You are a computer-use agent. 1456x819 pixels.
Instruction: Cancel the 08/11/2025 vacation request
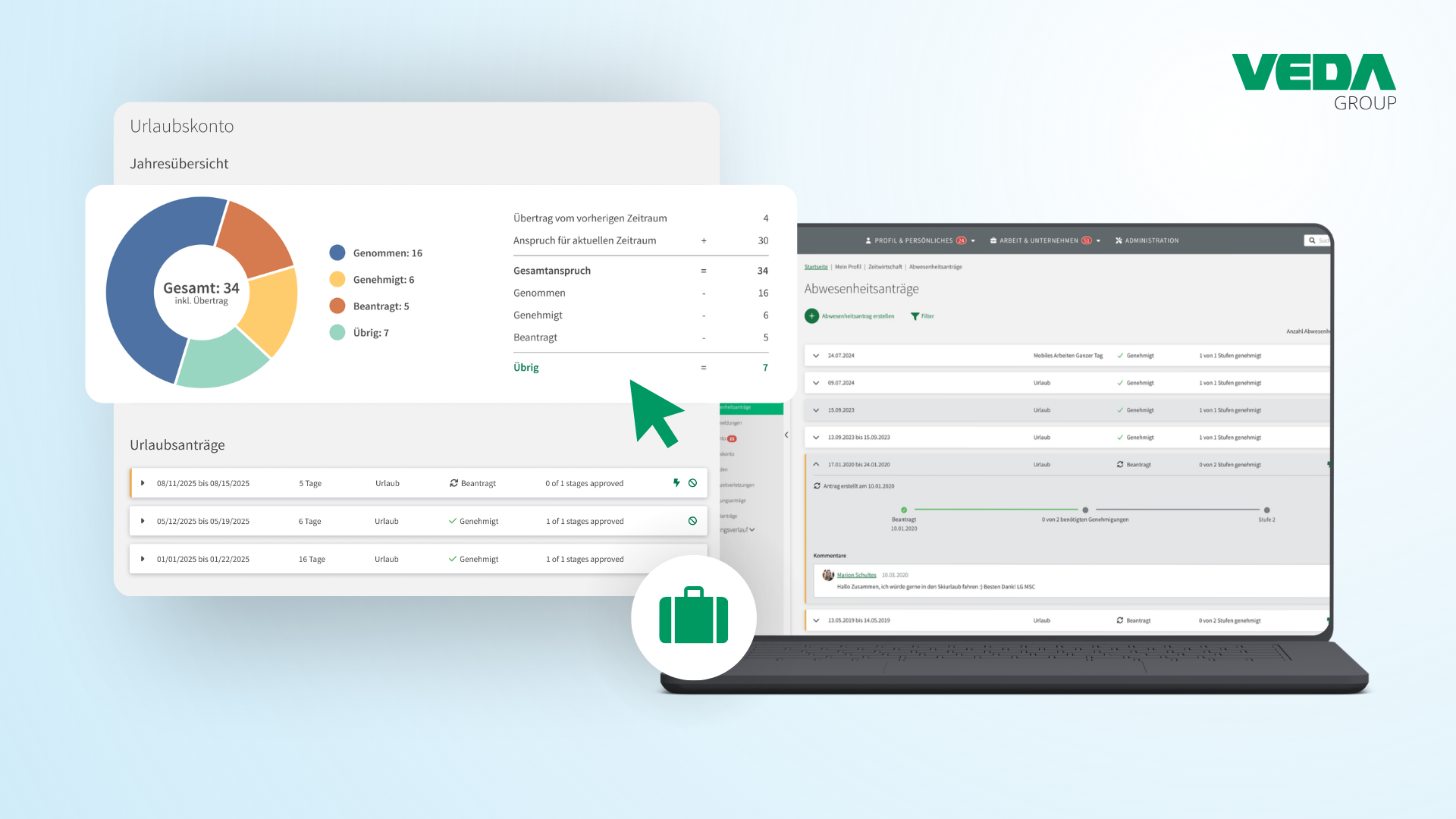(x=692, y=483)
